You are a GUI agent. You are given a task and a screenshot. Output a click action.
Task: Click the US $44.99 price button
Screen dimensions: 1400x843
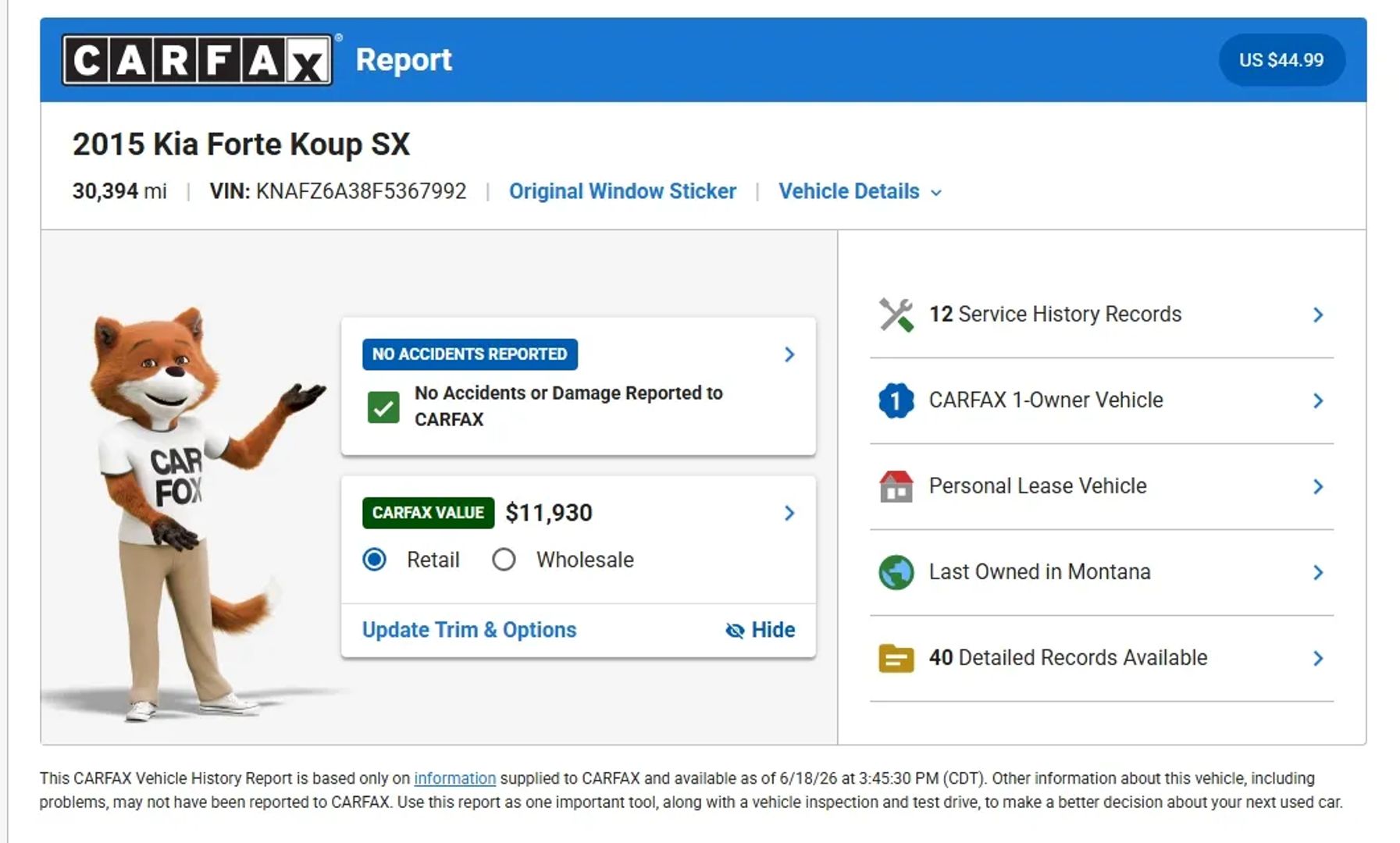pyautogui.click(x=1281, y=60)
